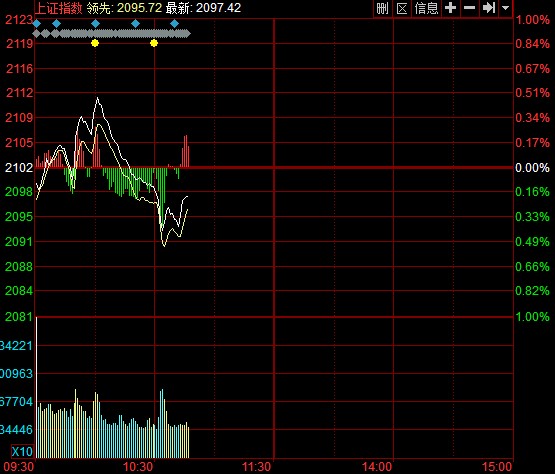Click the 11:30 time label
The height and width of the screenshot is (474, 555).
tap(256, 467)
